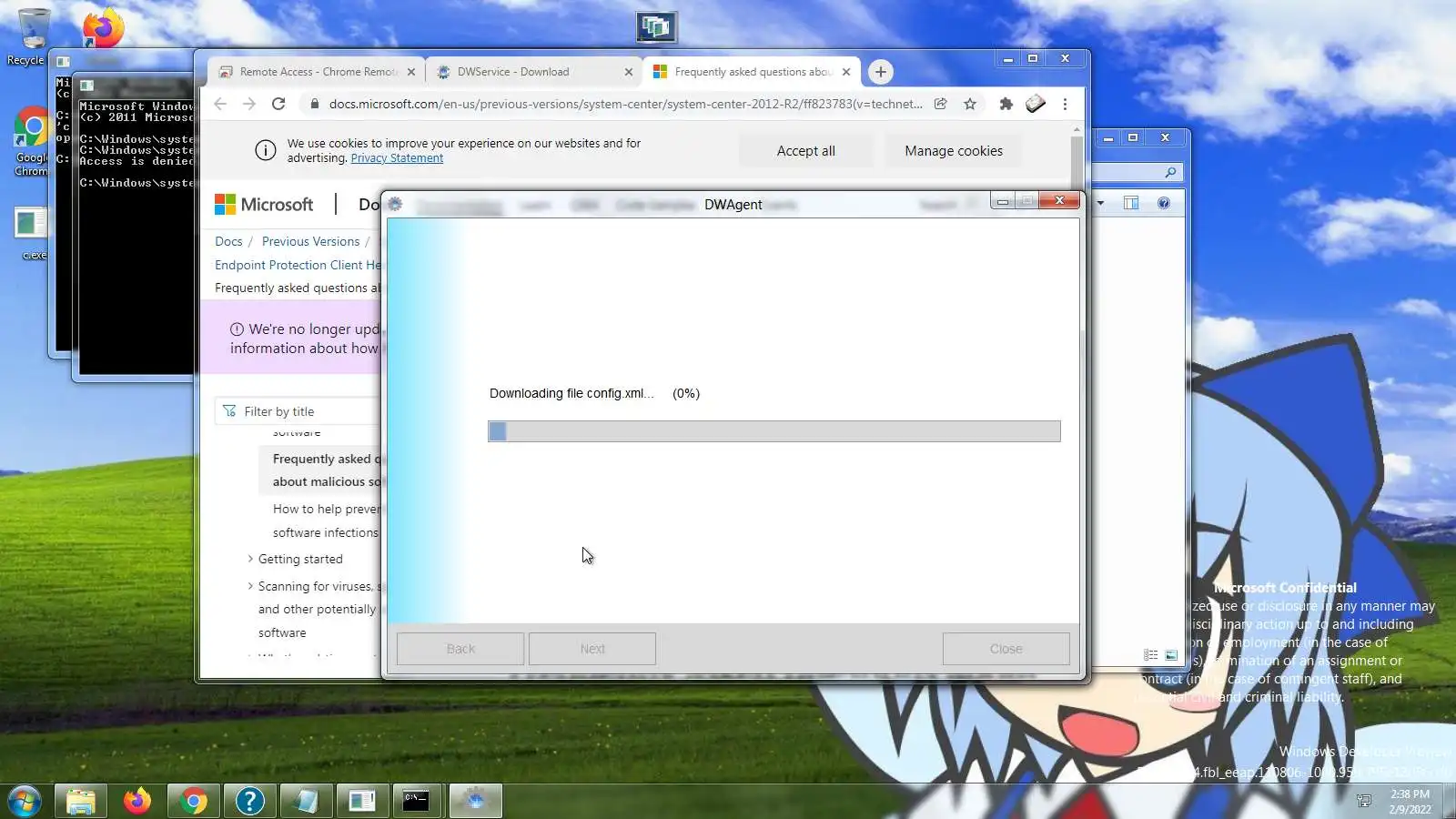Switch to details view in background window
This screenshot has width=1456, height=819.
pos(1151,655)
